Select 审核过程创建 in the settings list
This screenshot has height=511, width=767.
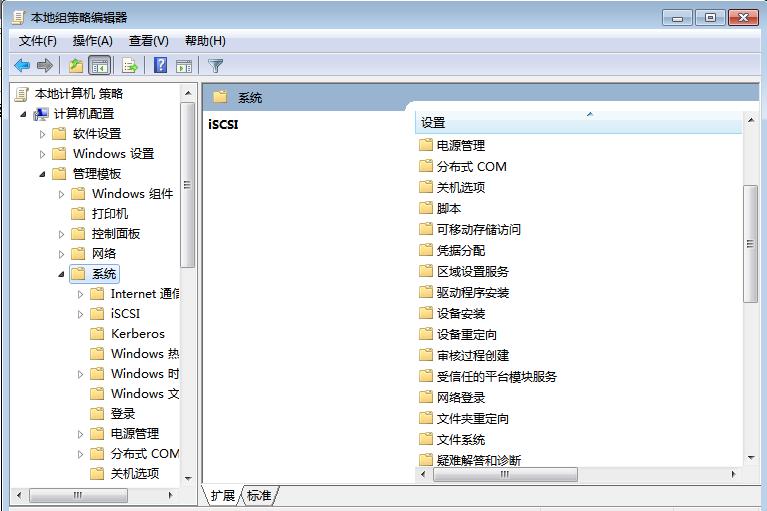[473, 355]
